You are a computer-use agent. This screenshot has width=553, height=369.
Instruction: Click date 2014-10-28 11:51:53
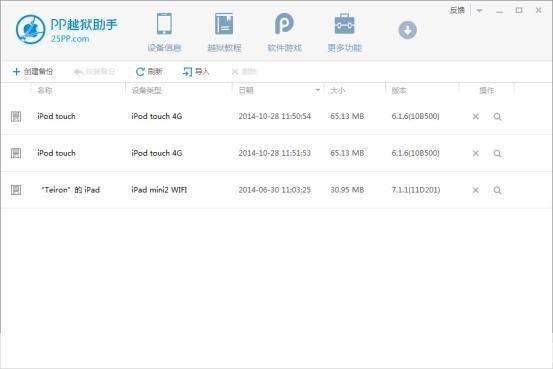click(x=274, y=153)
